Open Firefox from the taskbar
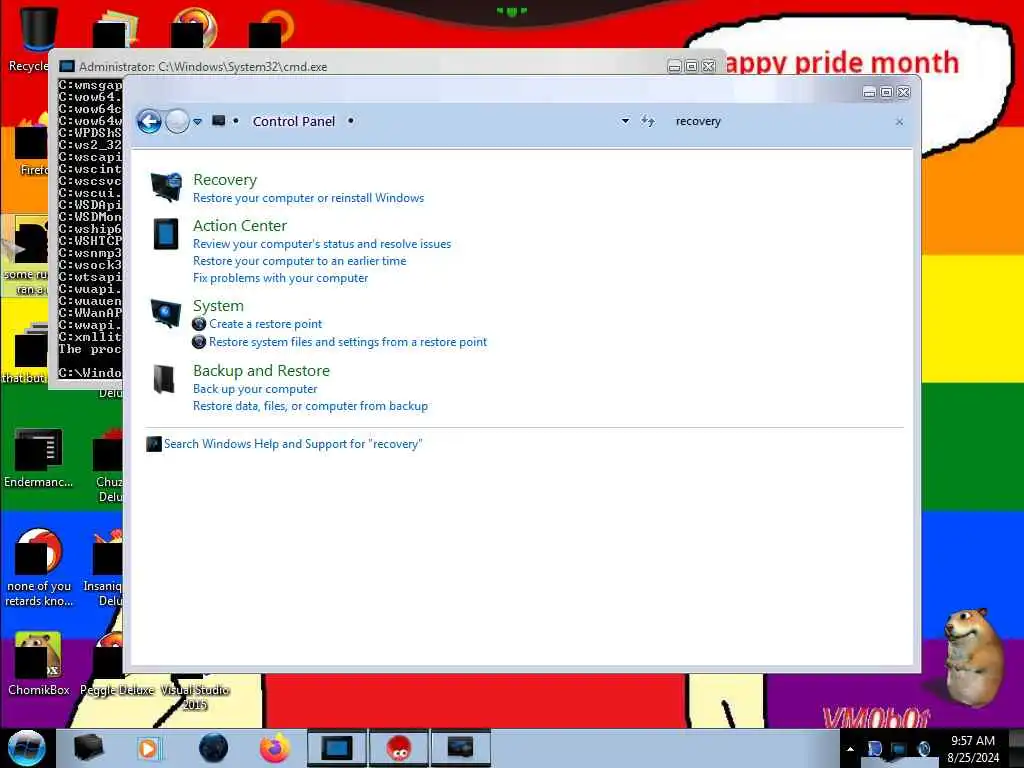Image resolution: width=1024 pixels, height=768 pixels. point(275,748)
